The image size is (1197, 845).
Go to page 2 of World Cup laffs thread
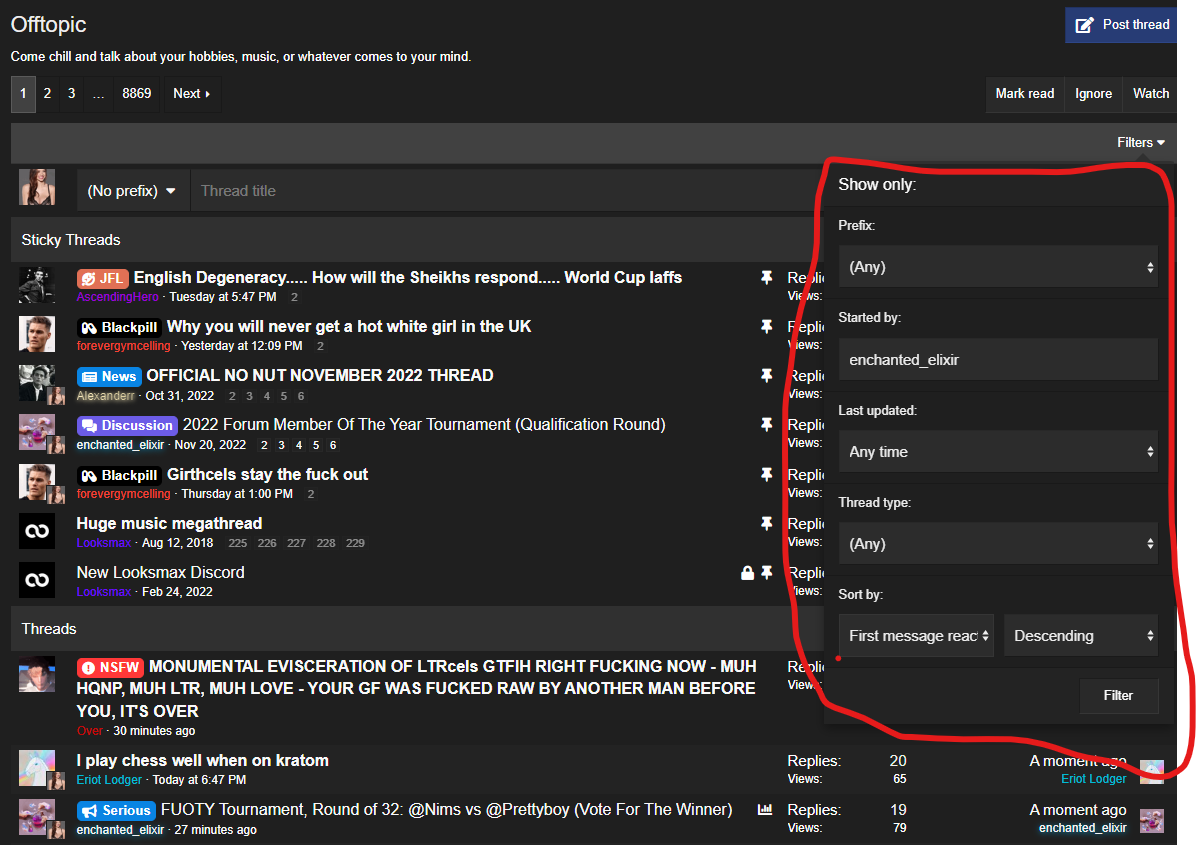295,298
